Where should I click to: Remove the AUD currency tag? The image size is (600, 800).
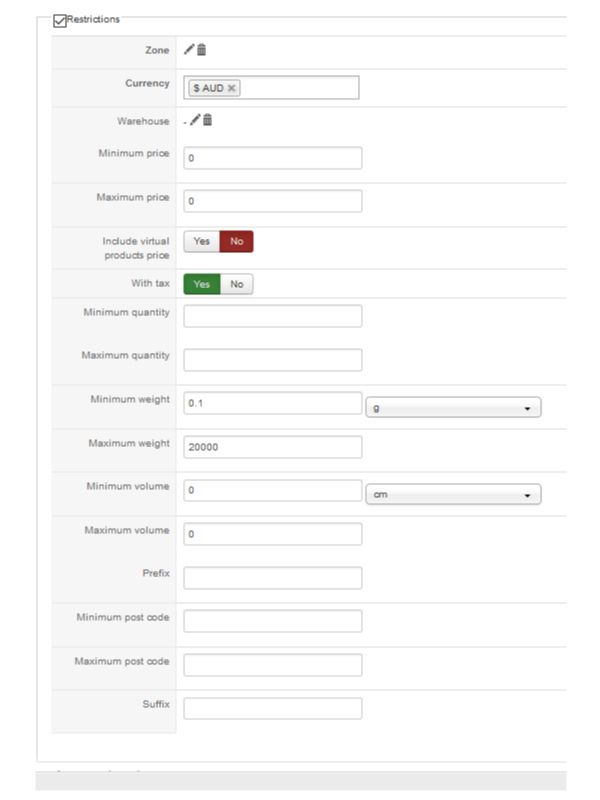232,88
